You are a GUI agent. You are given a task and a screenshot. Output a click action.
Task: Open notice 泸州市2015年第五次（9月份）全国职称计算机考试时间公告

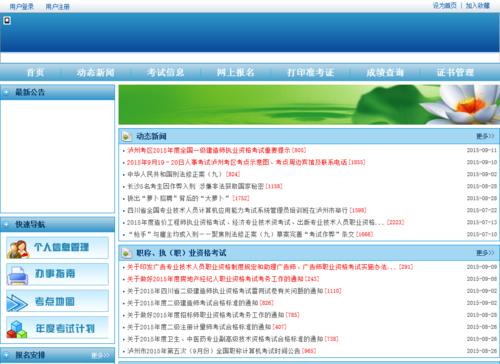(214, 351)
